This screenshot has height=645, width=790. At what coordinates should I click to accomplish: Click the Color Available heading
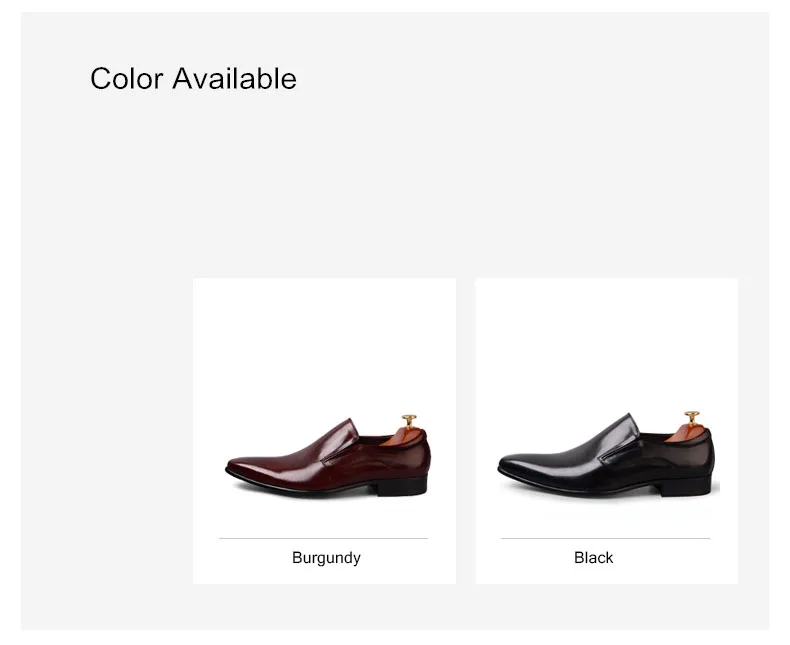point(193,78)
